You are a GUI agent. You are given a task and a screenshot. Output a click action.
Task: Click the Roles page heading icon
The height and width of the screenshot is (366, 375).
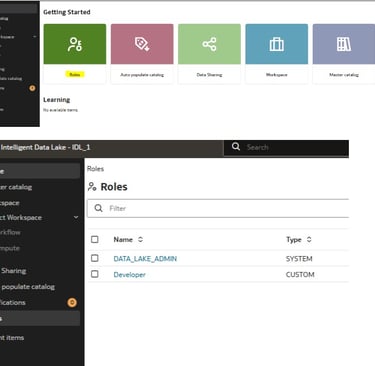[x=92, y=187]
